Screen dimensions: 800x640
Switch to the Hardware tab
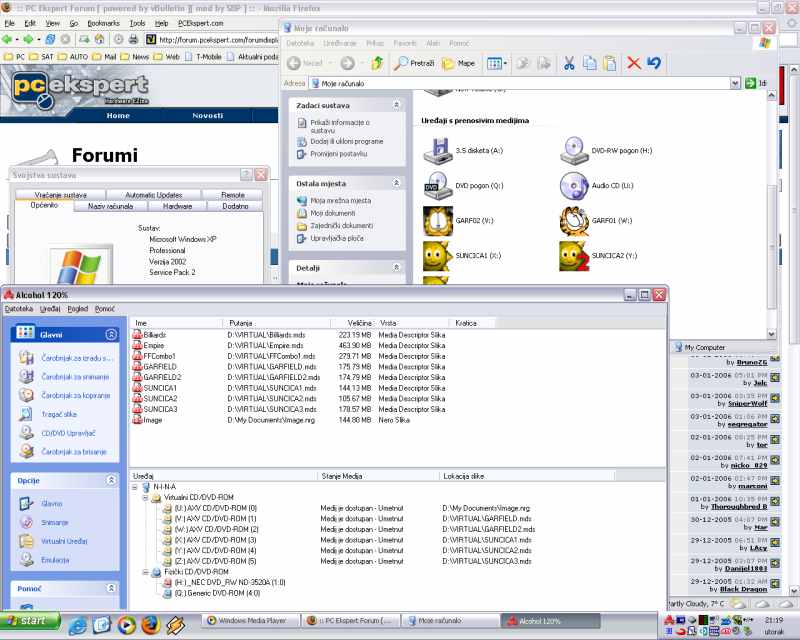(177, 206)
